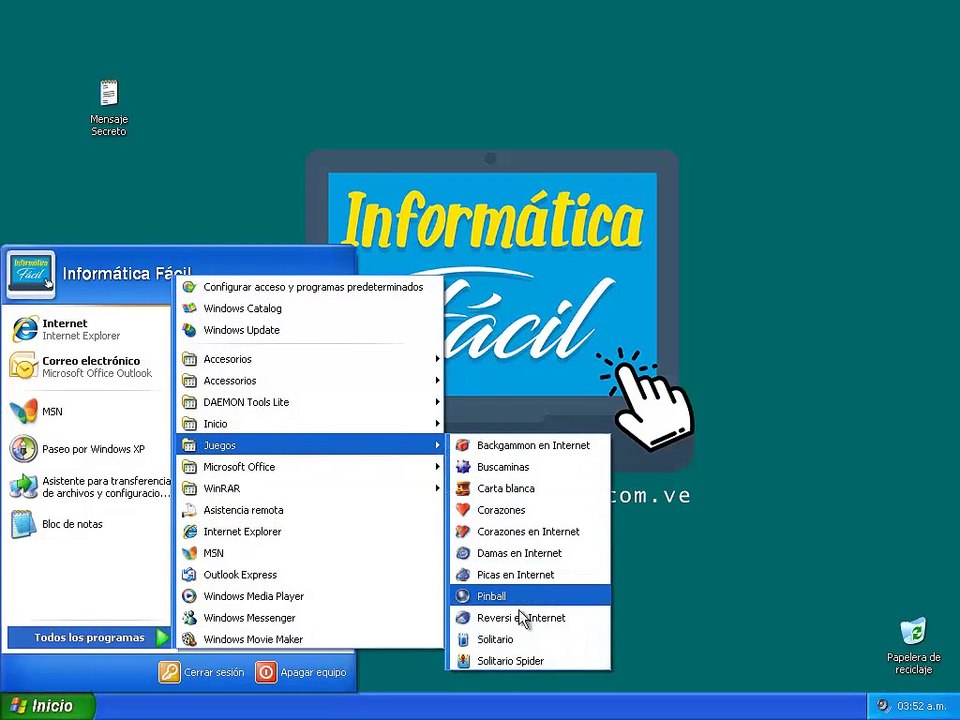Click the Correo electrónico Outlook icon

tap(24, 366)
